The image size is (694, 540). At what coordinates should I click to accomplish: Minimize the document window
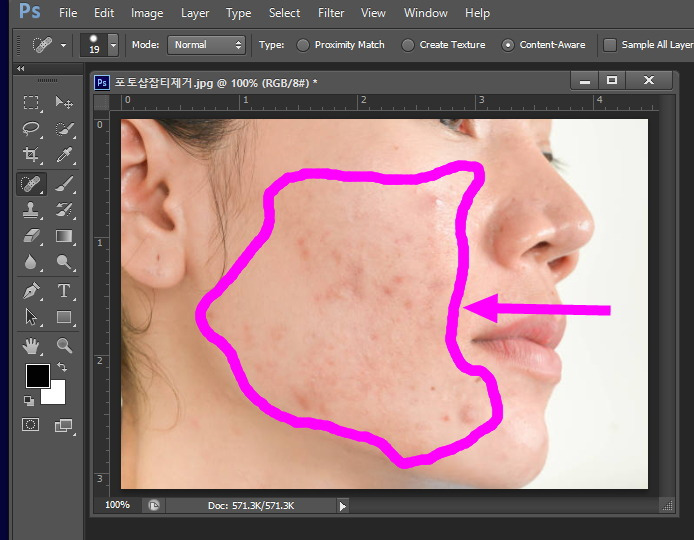click(585, 81)
